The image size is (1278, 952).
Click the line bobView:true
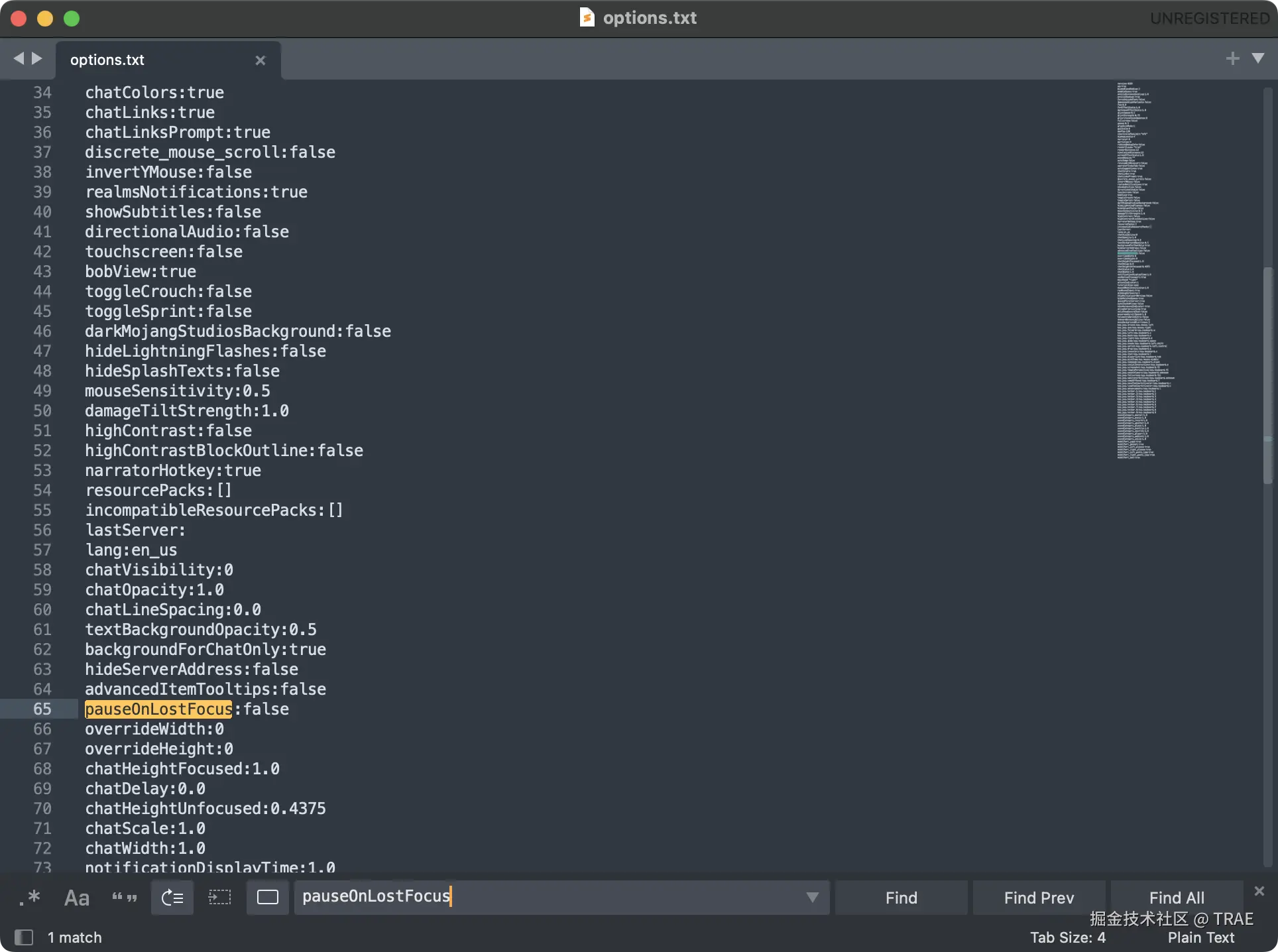click(x=141, y=271)
